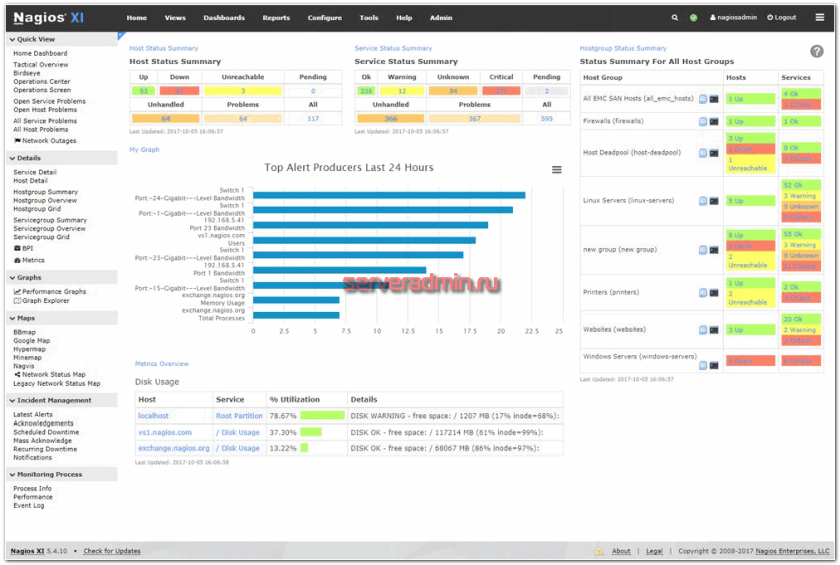Log out using the Logout link
840x565 pixels.
tap(782, 18)
